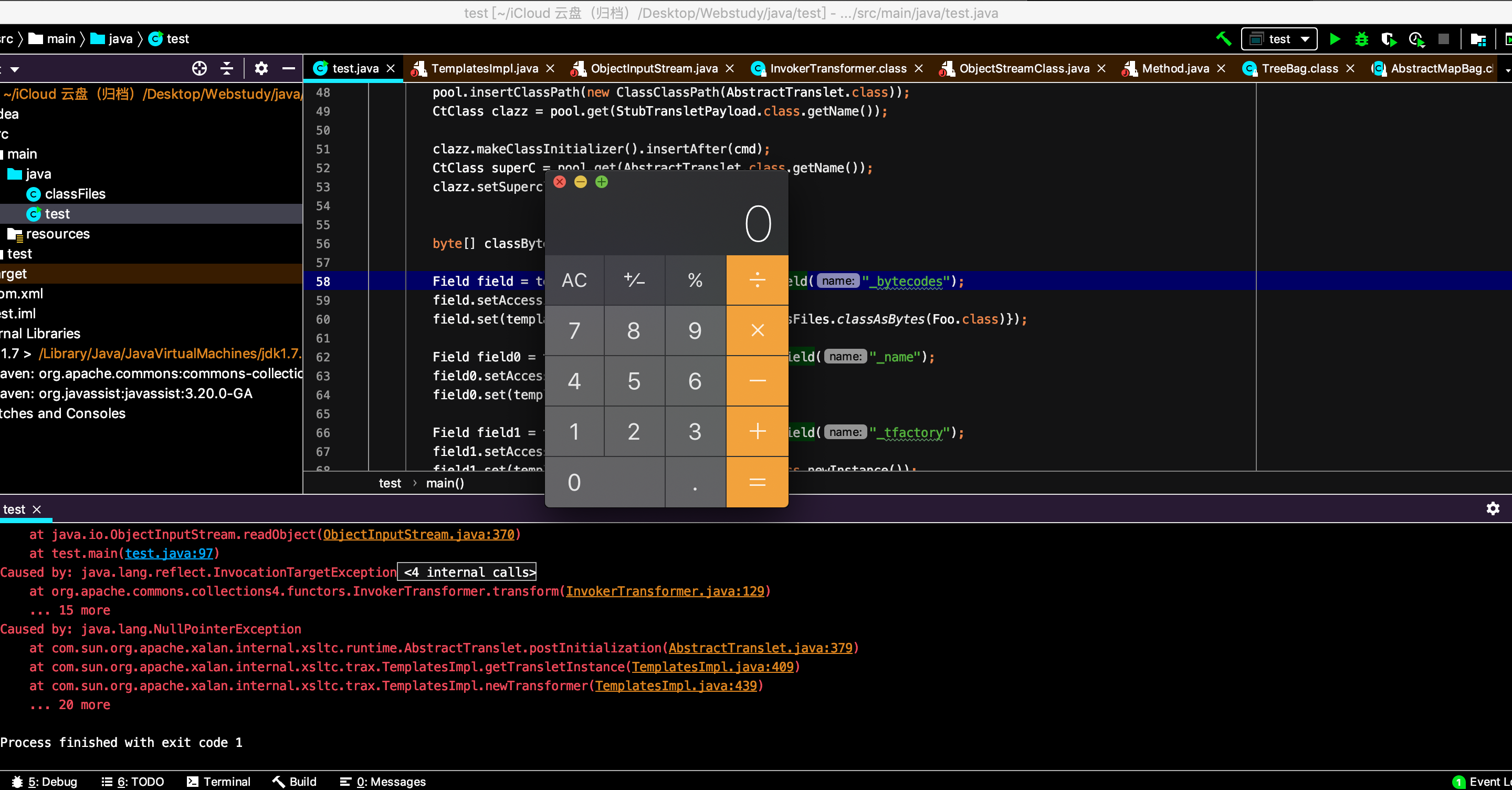Open the AbstractTranslet.java:379 link
This screenshot has height=790, width=1512.
(x=760, y=648)
